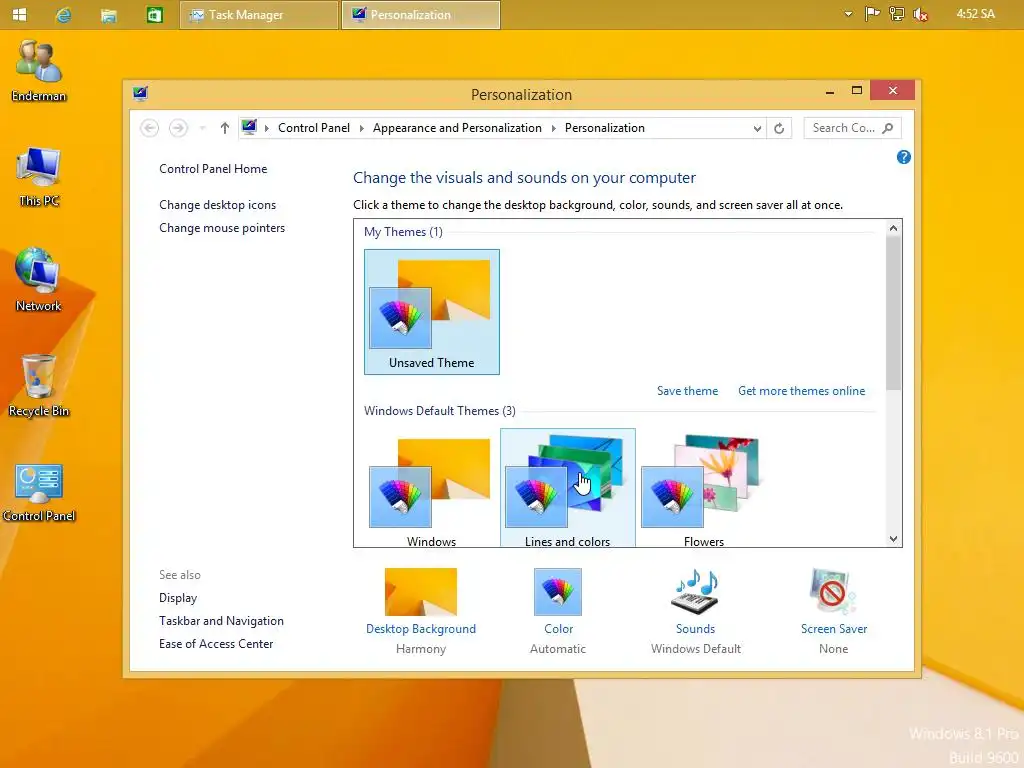Open the Color settings swatch icon
The width and height of the screenshot is (1024, 768).
coord(558,592)
